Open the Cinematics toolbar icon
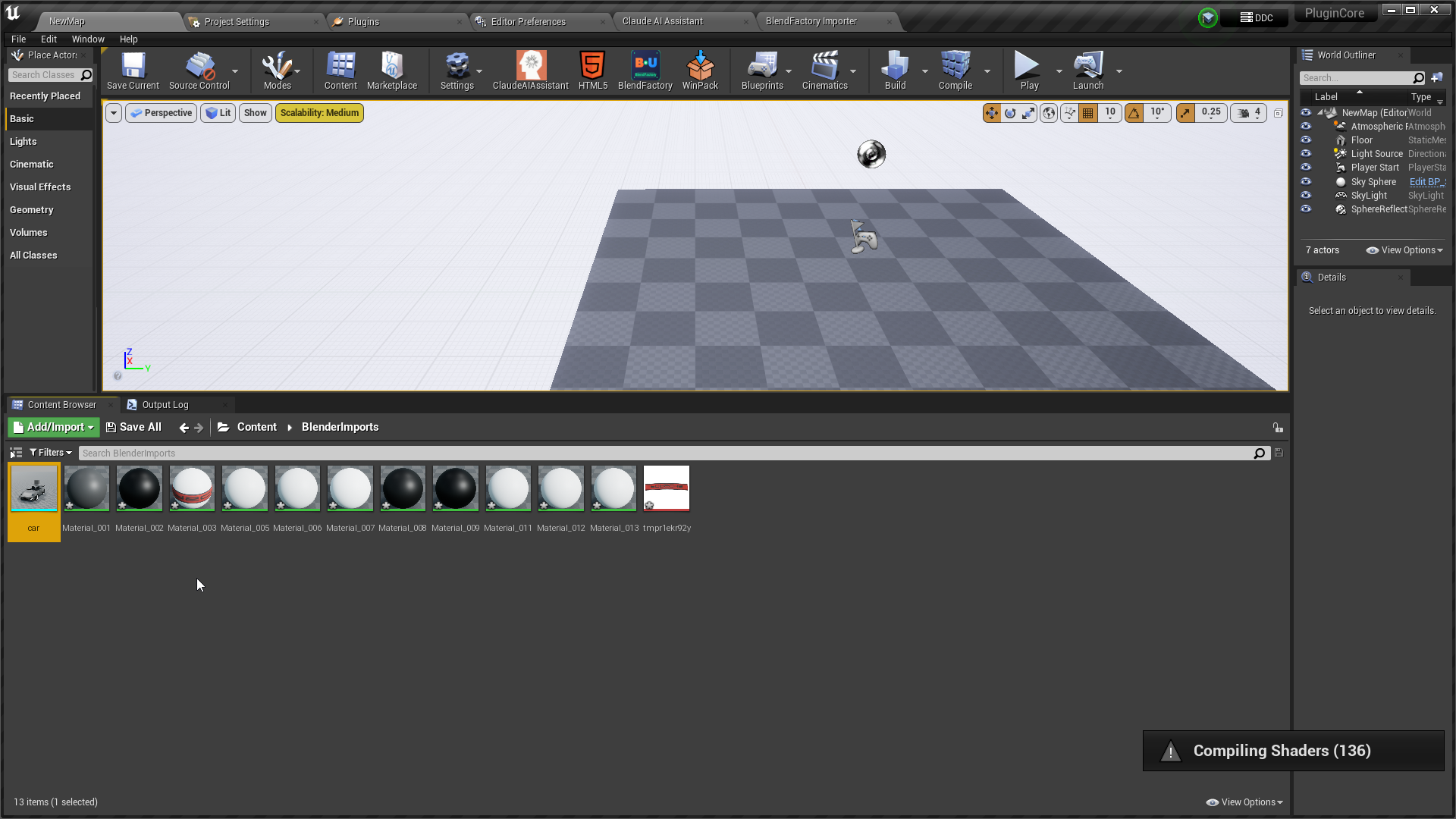Screen dimensions: 1456x819 coord(825,71)
